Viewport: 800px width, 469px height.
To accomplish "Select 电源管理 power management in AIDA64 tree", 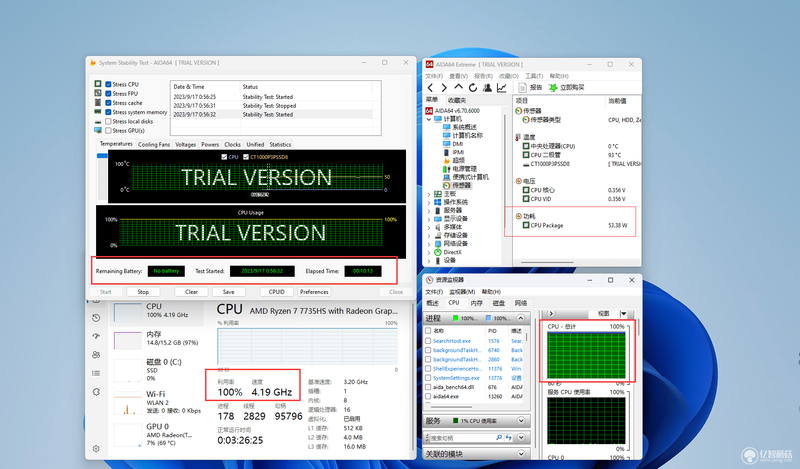I will 460,168.
